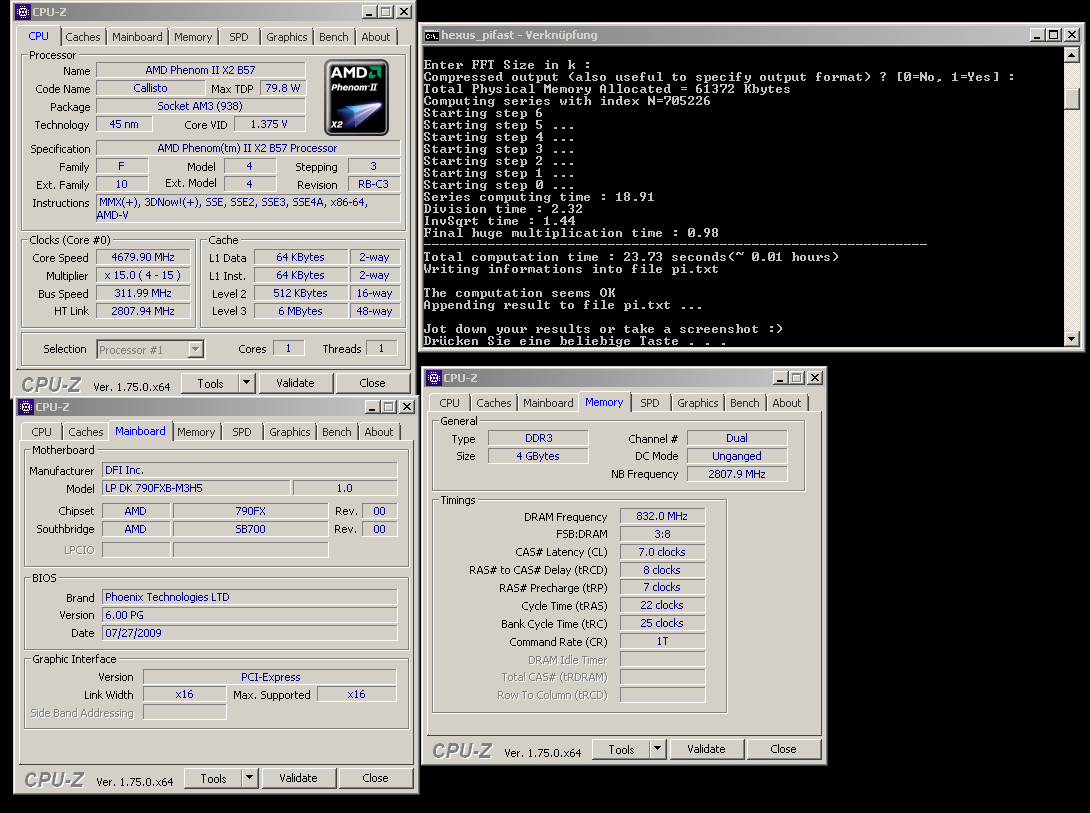The image size is (1090, 813).
Task: Maximize the hexus_pifast console window
Action: 1053,35
